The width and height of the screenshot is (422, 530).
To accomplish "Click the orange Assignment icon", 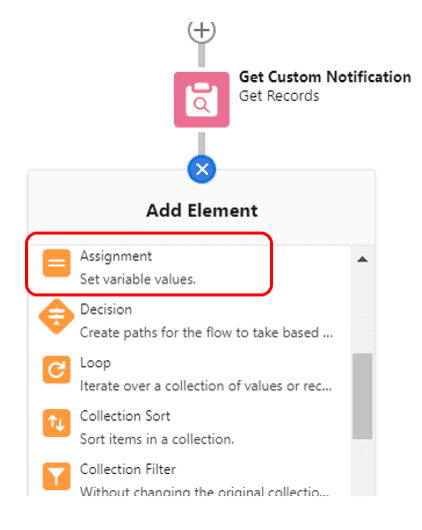I will pos(56,263).
